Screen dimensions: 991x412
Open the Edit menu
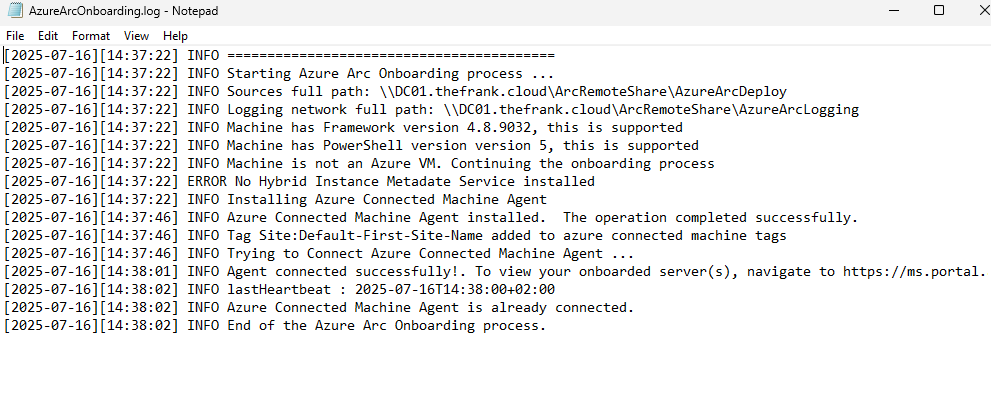48,35
